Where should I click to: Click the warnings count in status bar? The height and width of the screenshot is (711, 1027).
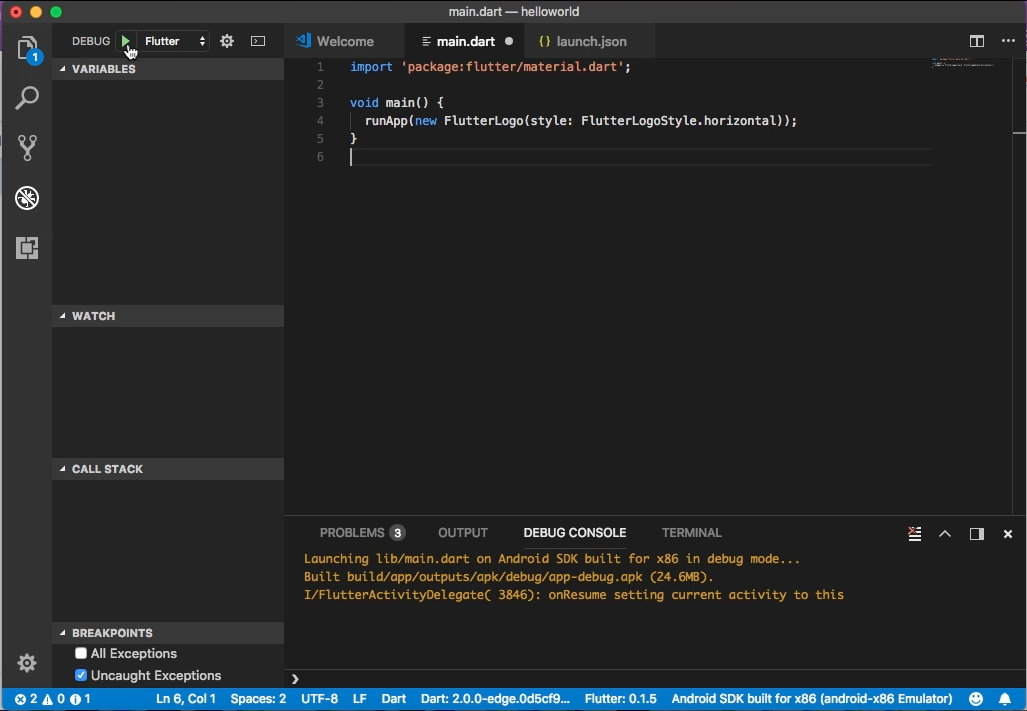point(54,699)
